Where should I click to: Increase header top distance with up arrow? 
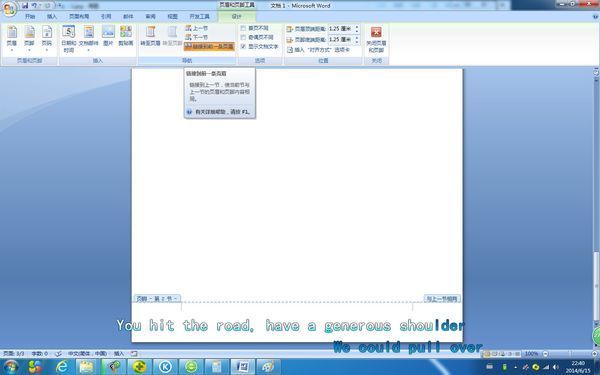(357, 27)
